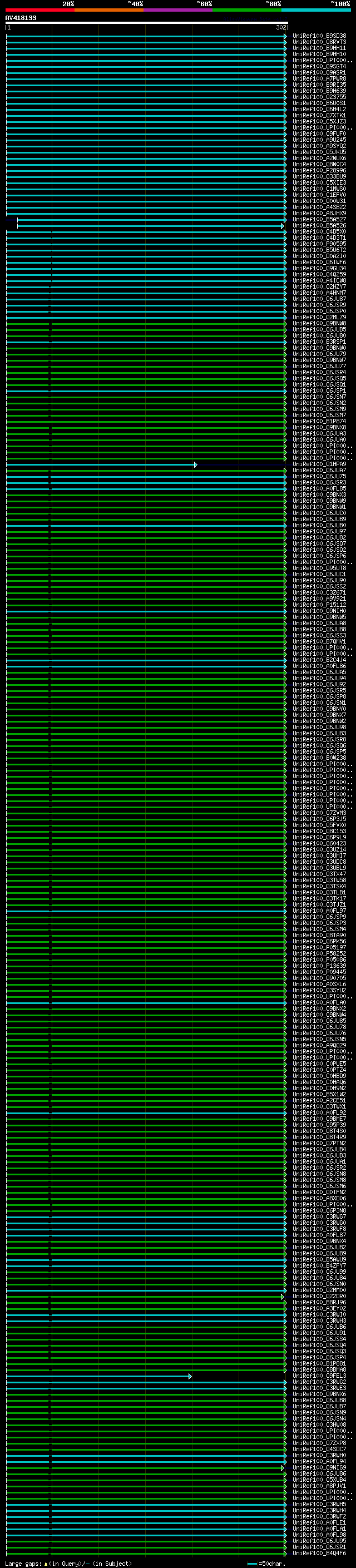Select label UniRef100_P90595
Image resolution: width=356 pixels, height=1568 pixels.
[319, 244]
